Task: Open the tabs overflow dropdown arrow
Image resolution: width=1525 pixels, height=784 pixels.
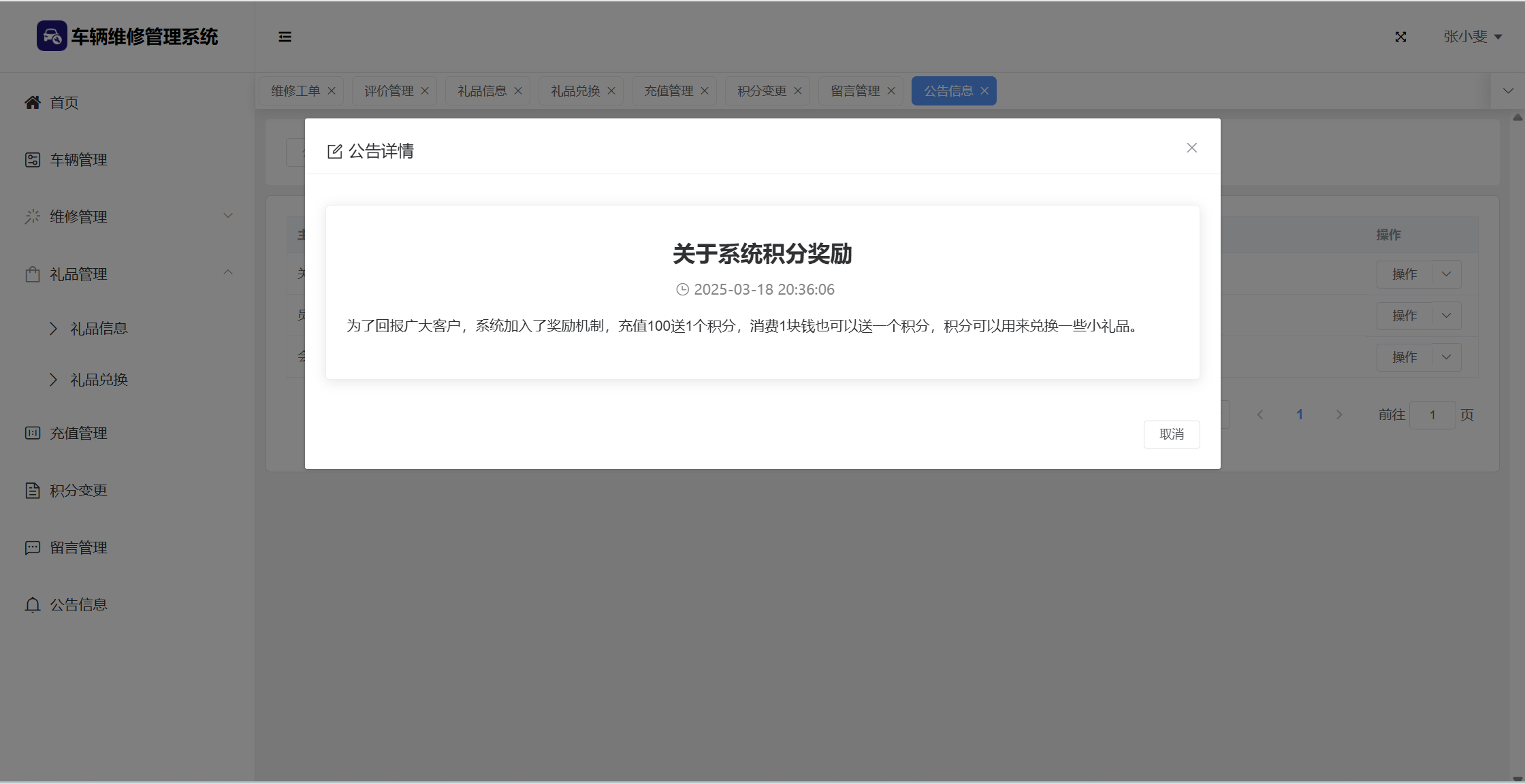Action: 1508,91
